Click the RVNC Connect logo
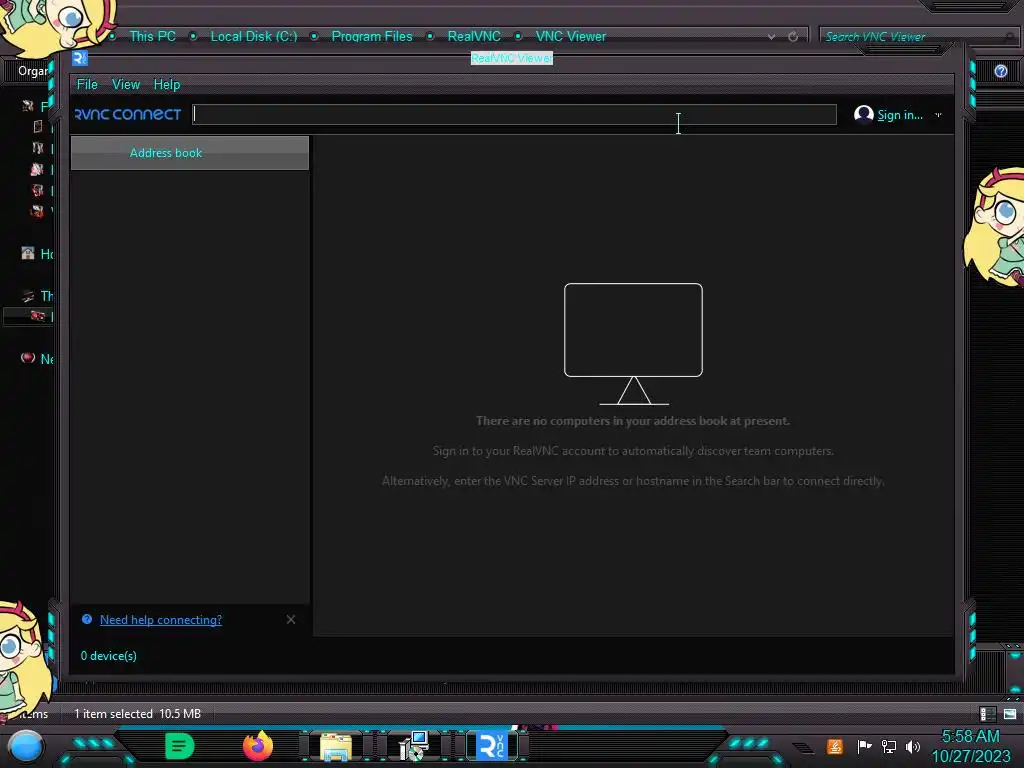1024x768 pixels. [x=128, y=114]
